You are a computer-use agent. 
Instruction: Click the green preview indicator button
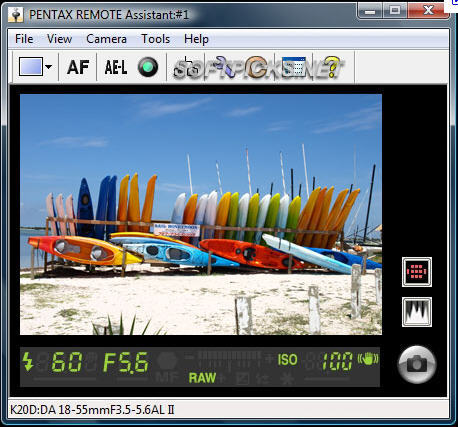pyautogui.click(x=148, y=67)
